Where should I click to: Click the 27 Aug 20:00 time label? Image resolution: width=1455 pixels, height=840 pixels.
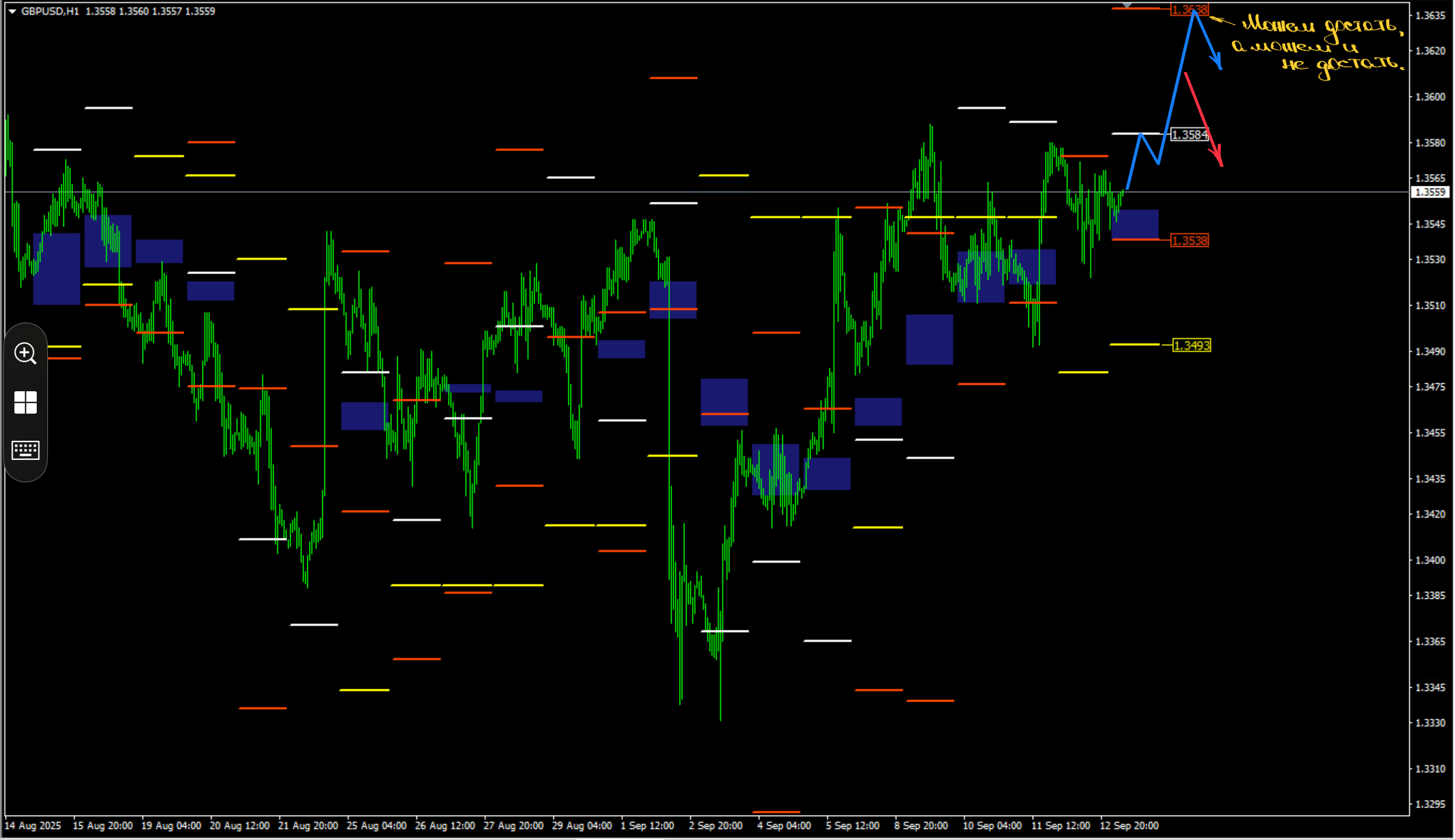click(x=513, y=826)
